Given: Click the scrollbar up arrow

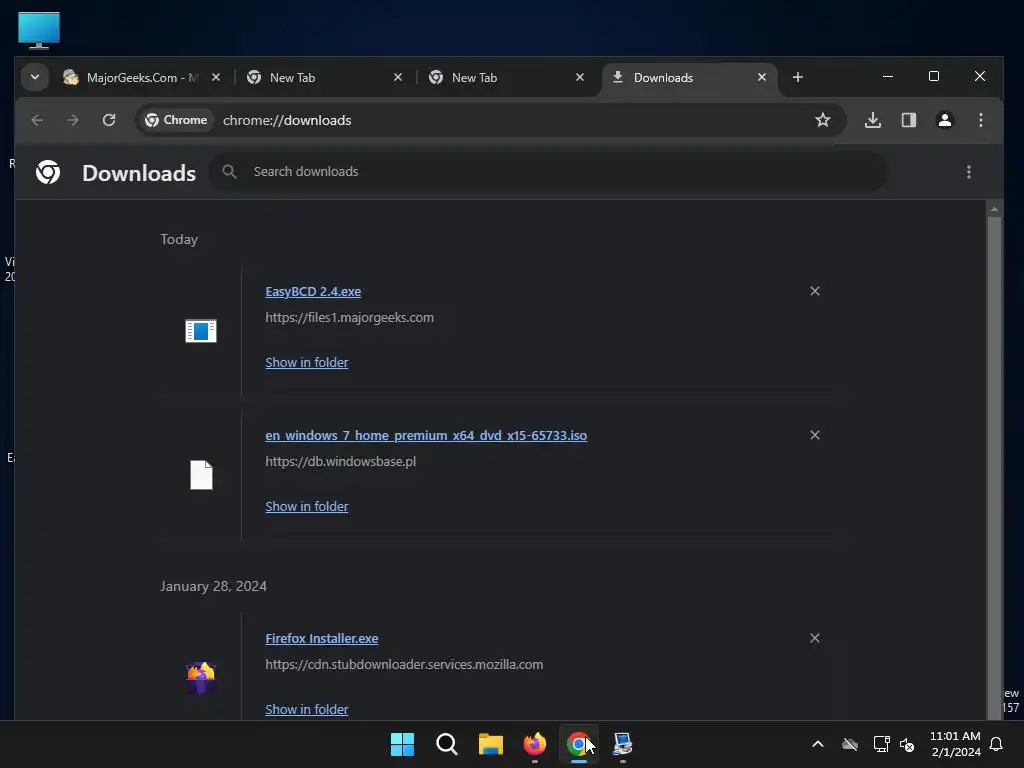Looking at the screenshot, I should pos(994,209).
